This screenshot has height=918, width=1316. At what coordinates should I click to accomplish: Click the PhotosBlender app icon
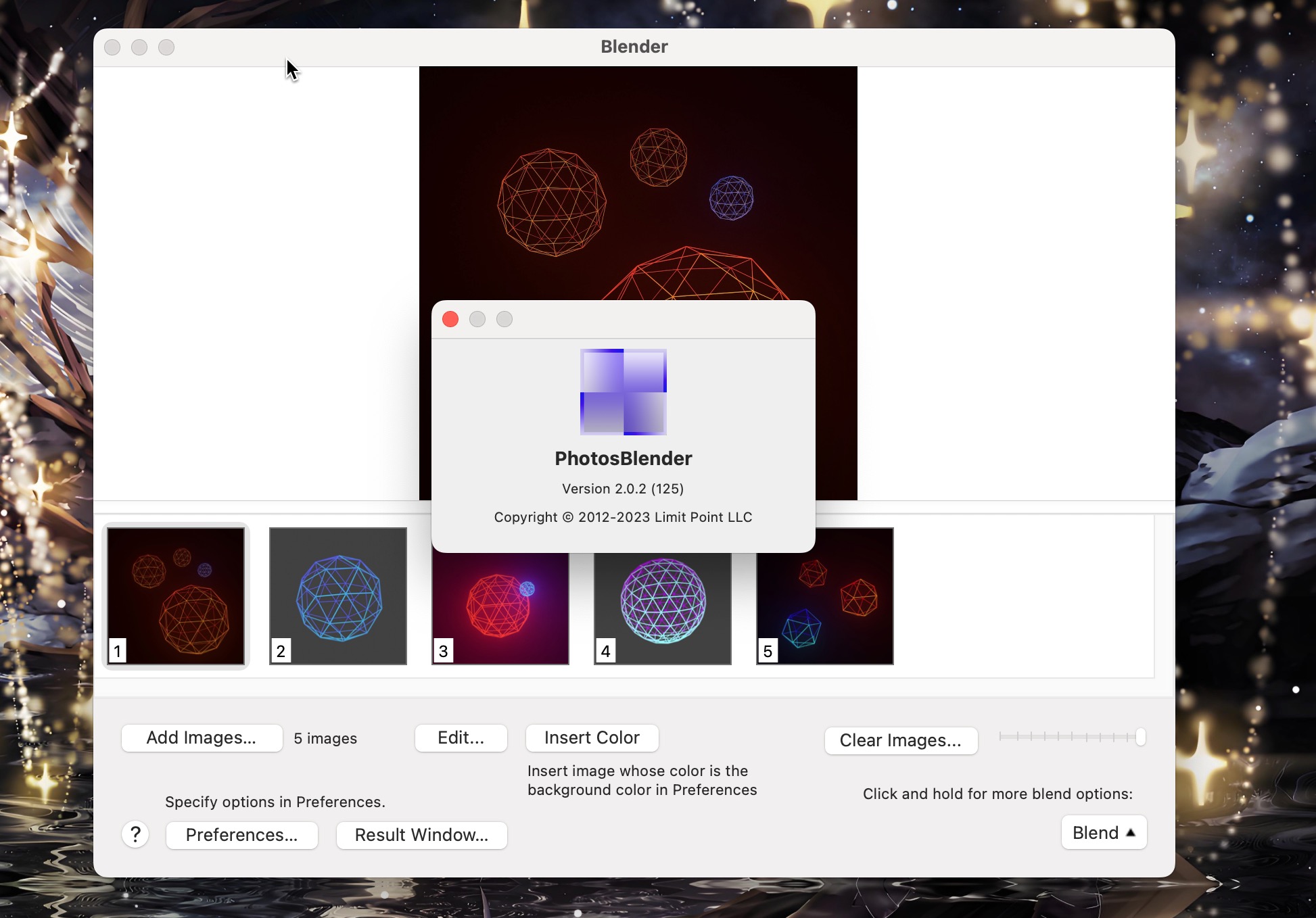(624, 392)
